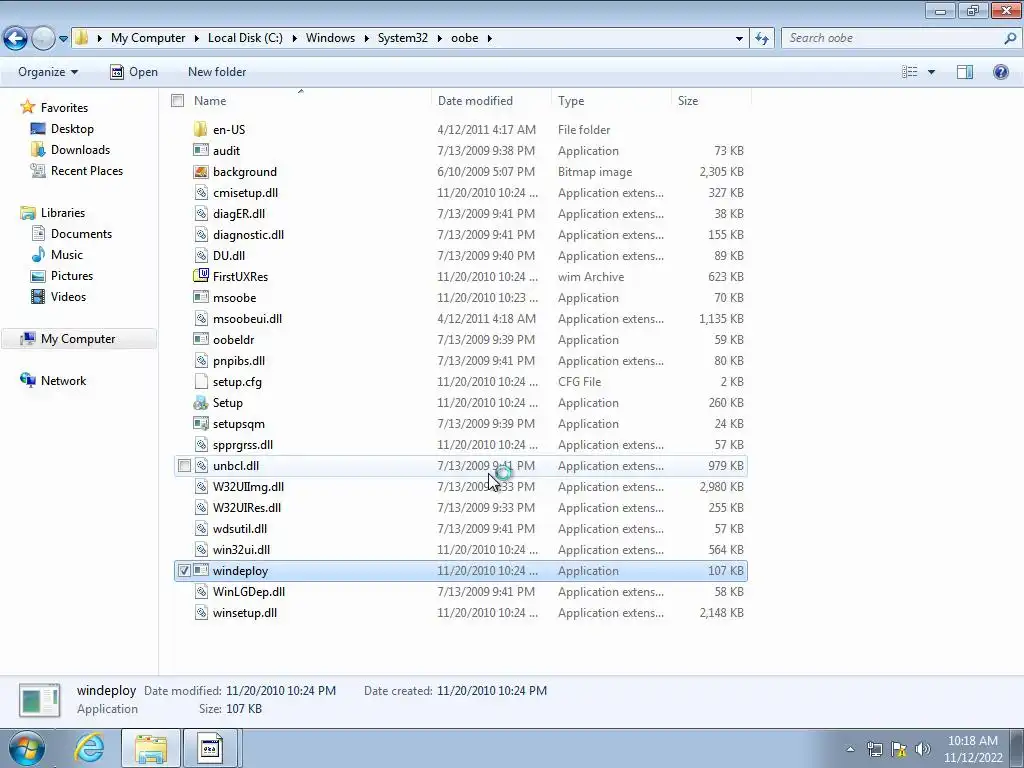Click the search magnifier icon

pos(1010,38)
